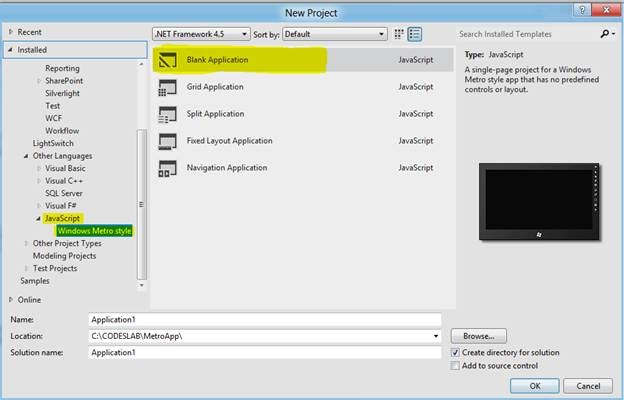
Task: Switch to medium icons view
Action: [399, 34]
